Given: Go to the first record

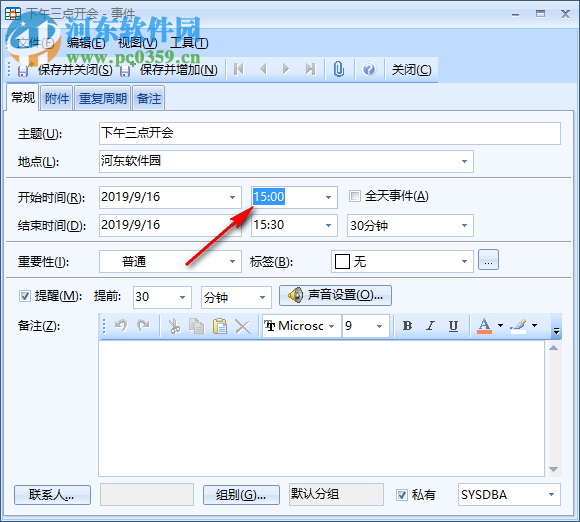Looking at the screenshot, I should 239,69.
